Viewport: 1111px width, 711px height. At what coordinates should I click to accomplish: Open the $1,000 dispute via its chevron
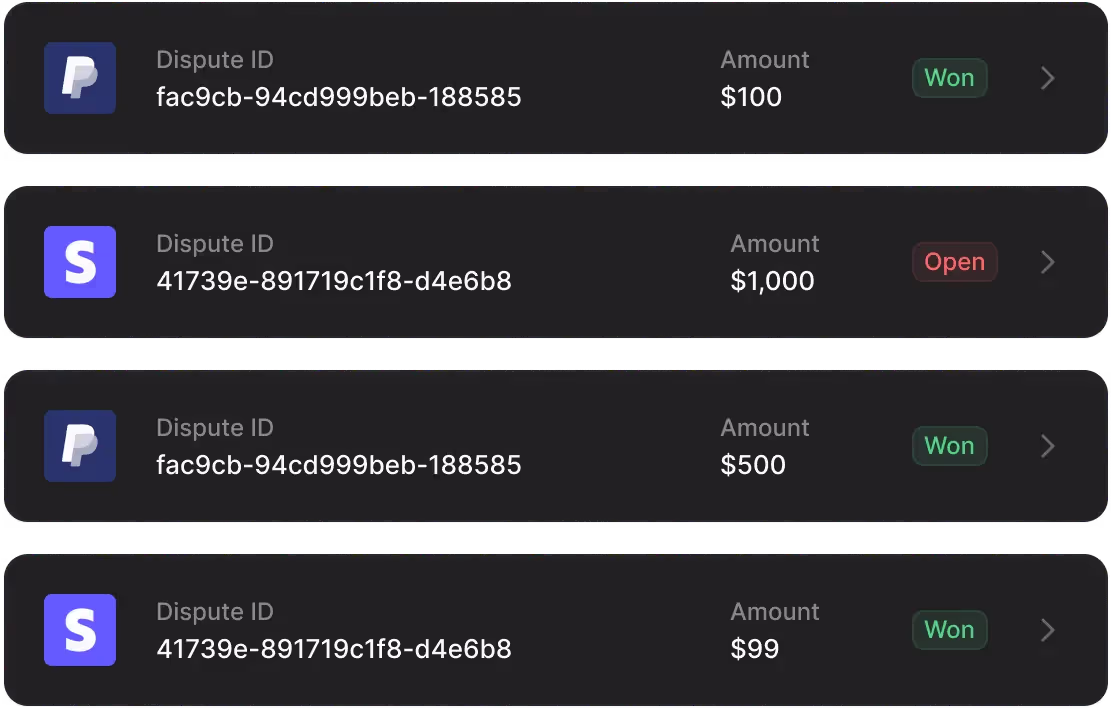pos(1048,262)
